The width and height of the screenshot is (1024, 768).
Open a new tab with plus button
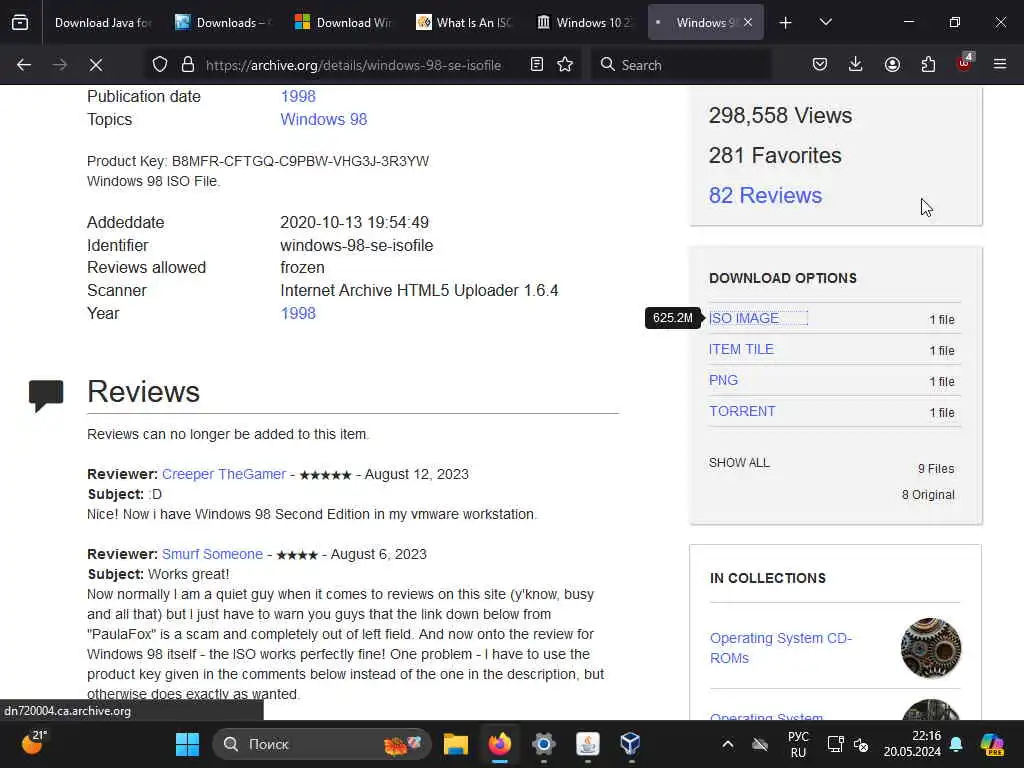(x=786, y=23)
